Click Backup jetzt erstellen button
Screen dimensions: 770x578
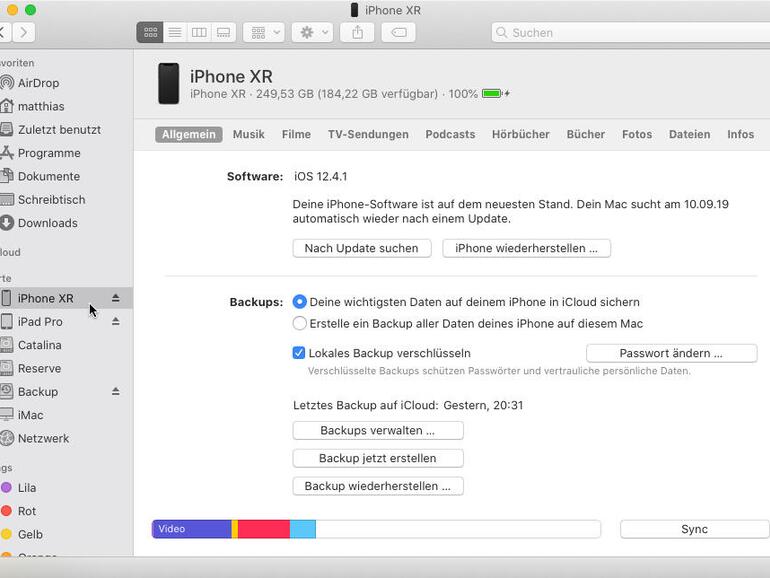[x=378, y=458]
